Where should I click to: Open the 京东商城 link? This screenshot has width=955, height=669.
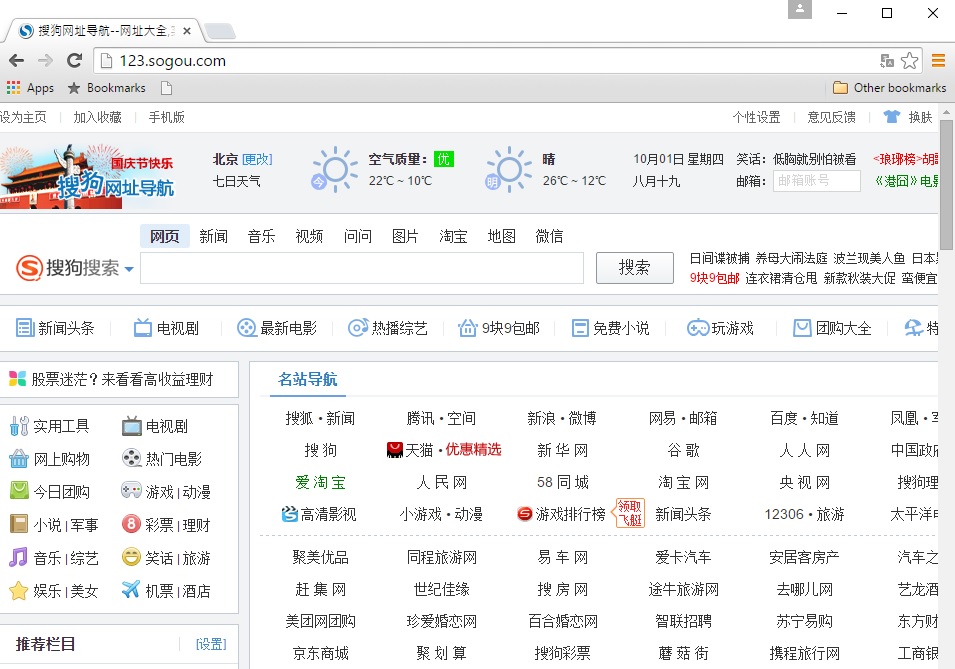pyautogui.click(x=320, y=653)
